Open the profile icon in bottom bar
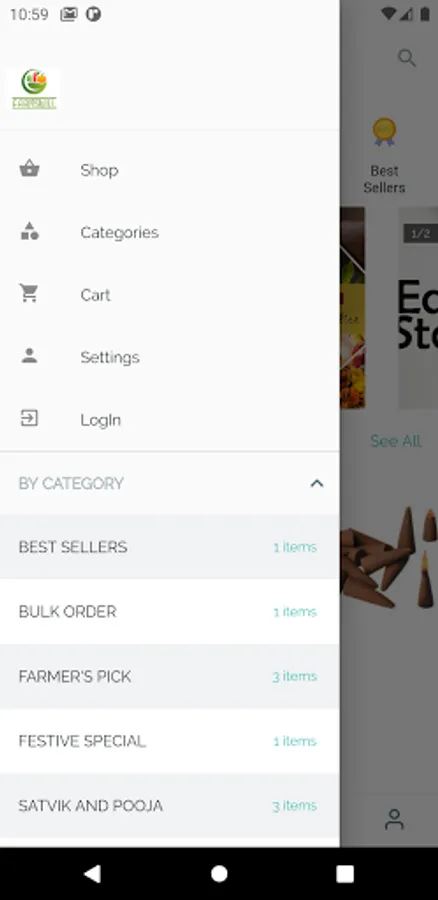The height and width of the screenshot is (900, 438). 394,820
